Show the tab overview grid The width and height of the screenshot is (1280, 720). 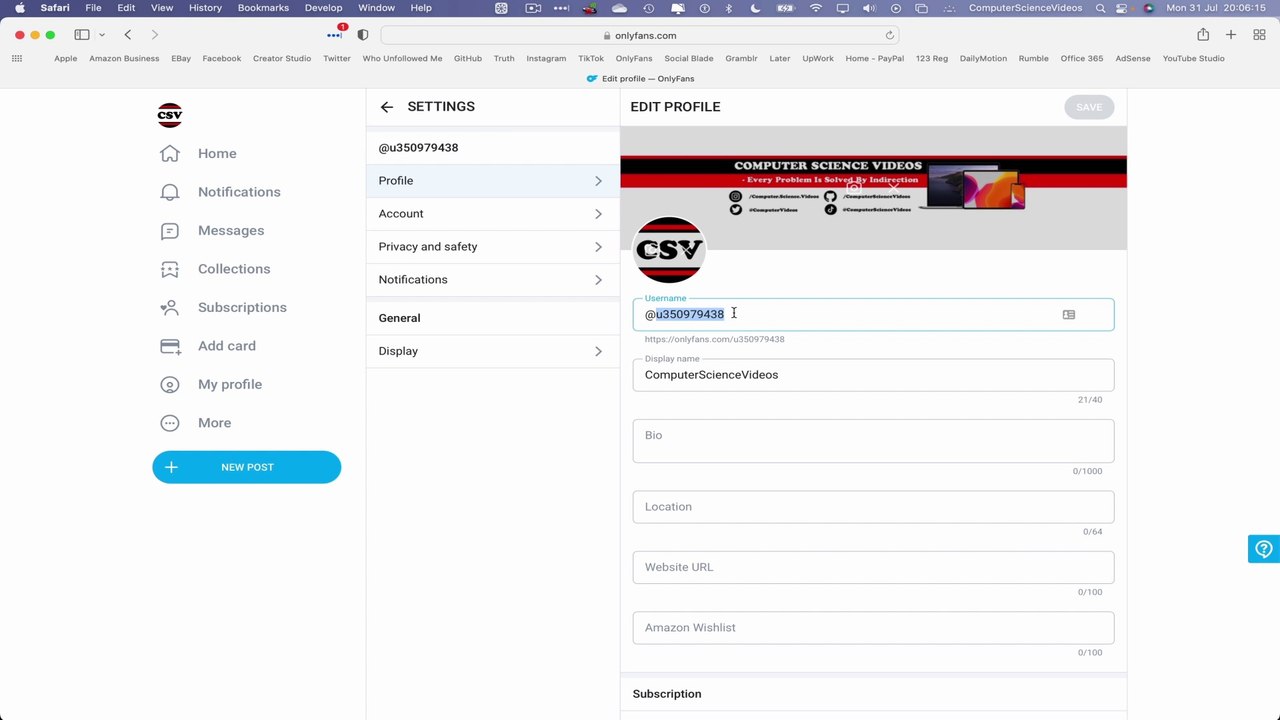(x=1258, y=35)
